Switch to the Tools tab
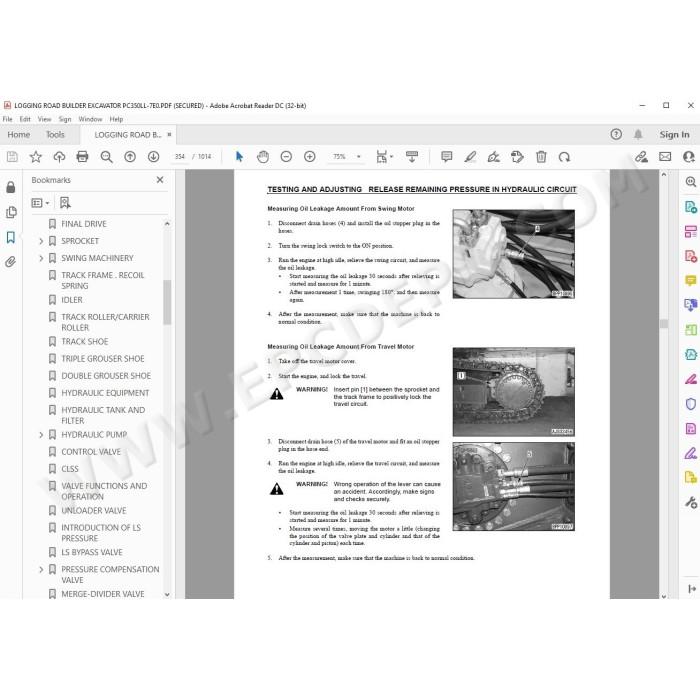The width and height of the screenshot is (700, 700). (x=55, y=134)
